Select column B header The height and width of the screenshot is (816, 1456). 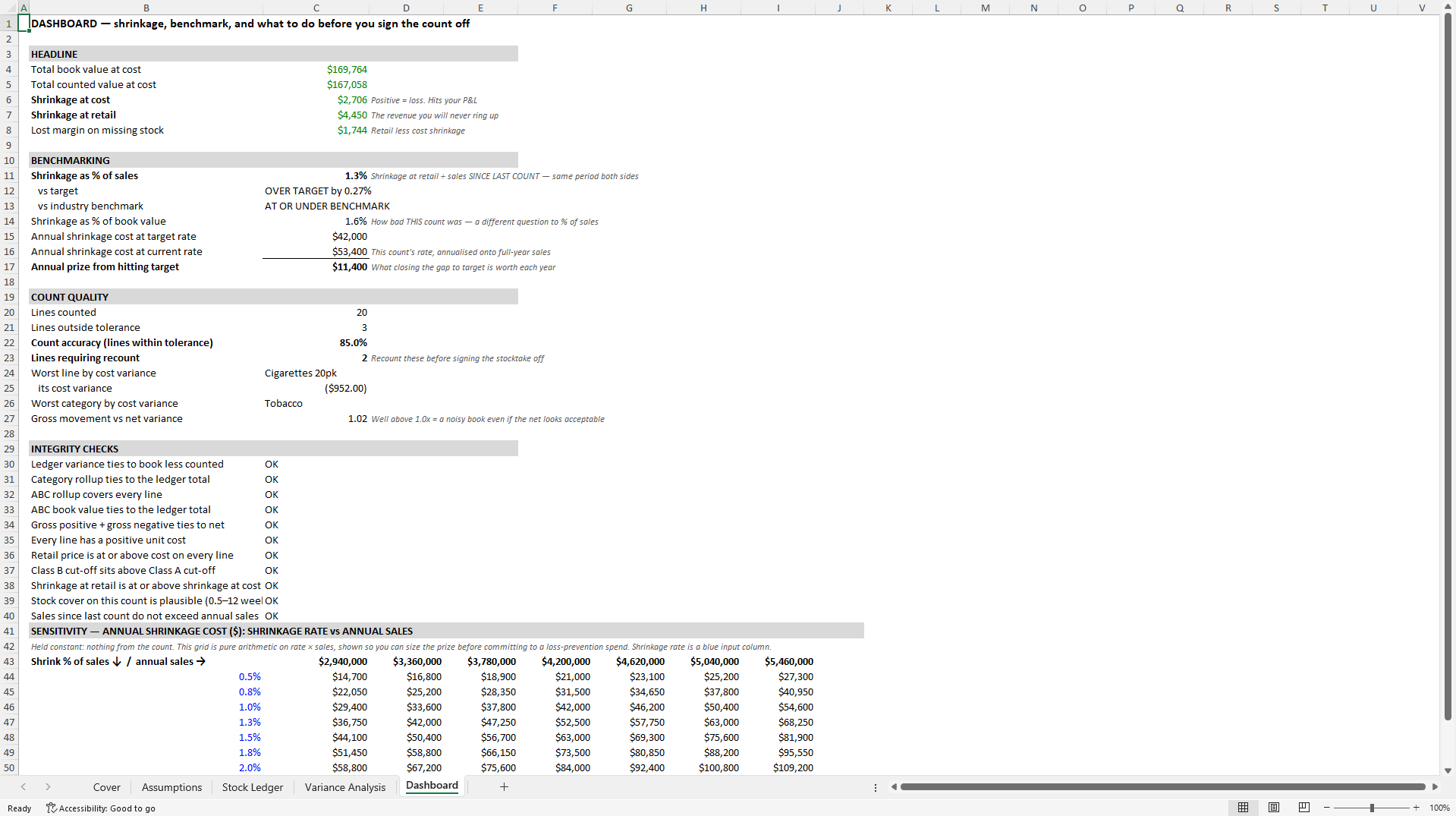point(146,8)
